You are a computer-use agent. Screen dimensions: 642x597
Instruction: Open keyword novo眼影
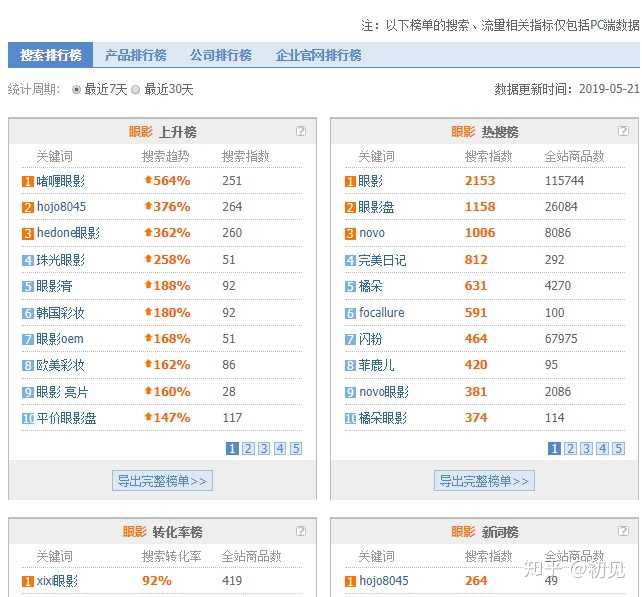384,392
